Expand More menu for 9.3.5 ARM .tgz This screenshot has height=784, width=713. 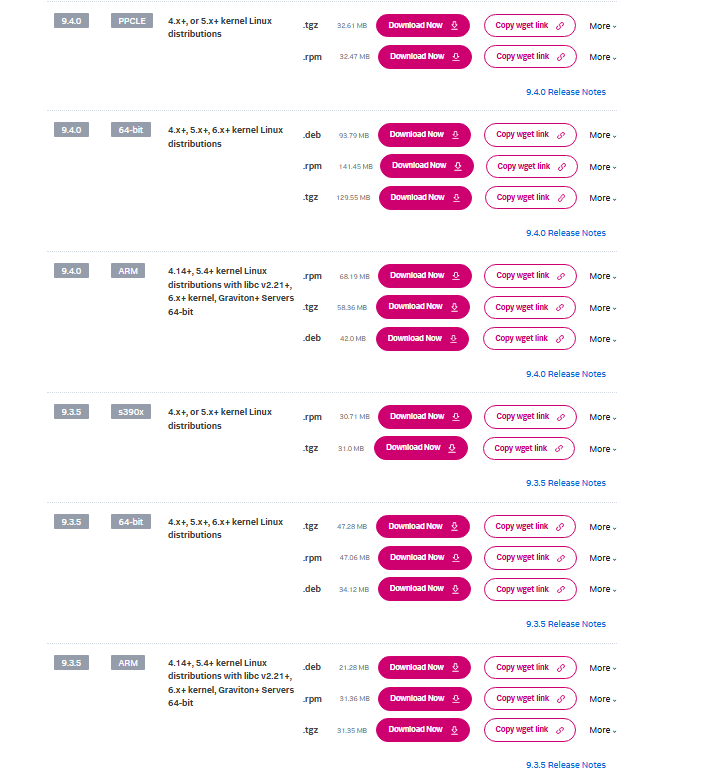602,730
